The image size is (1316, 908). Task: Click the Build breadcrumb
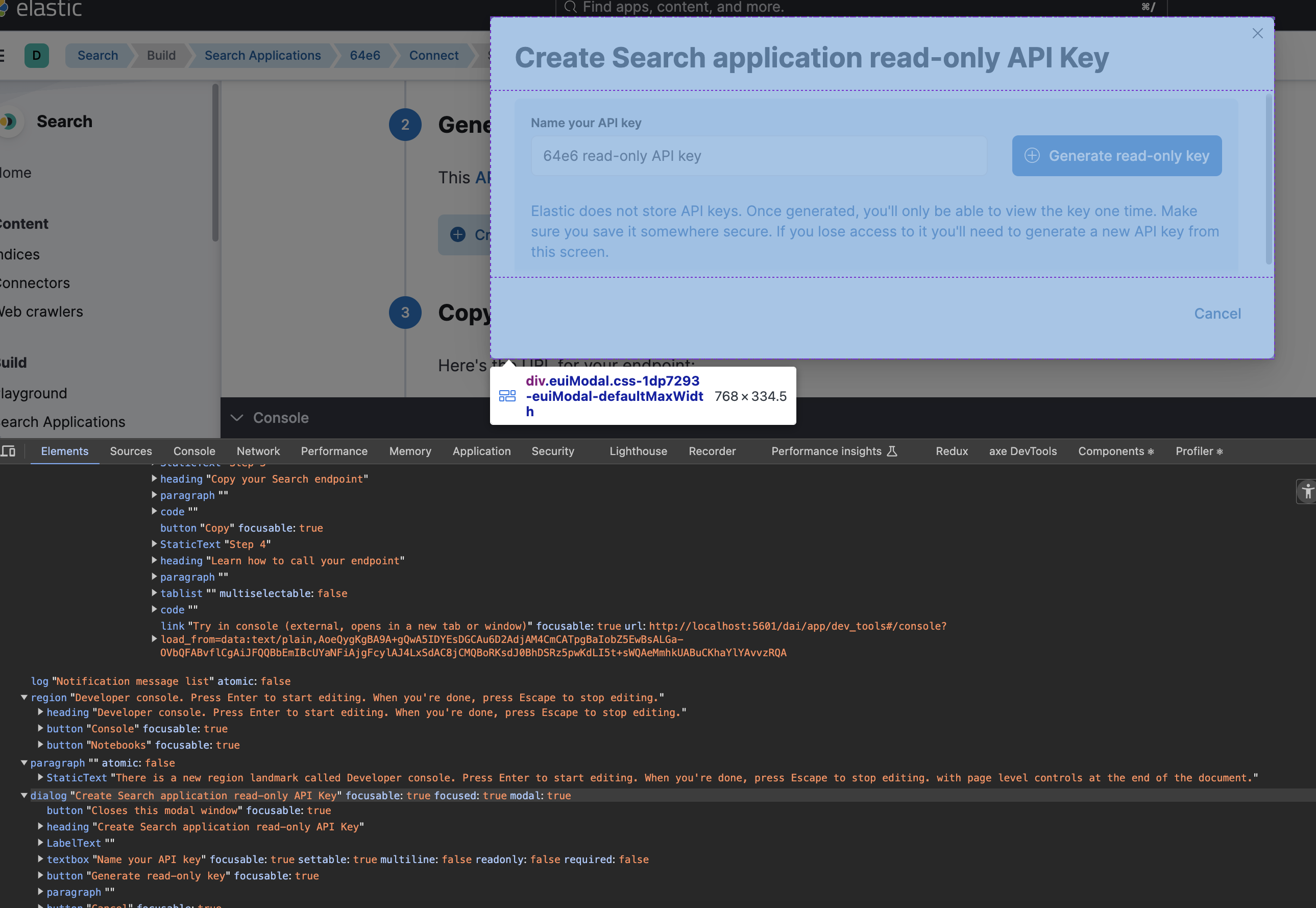tap(161, 56)
